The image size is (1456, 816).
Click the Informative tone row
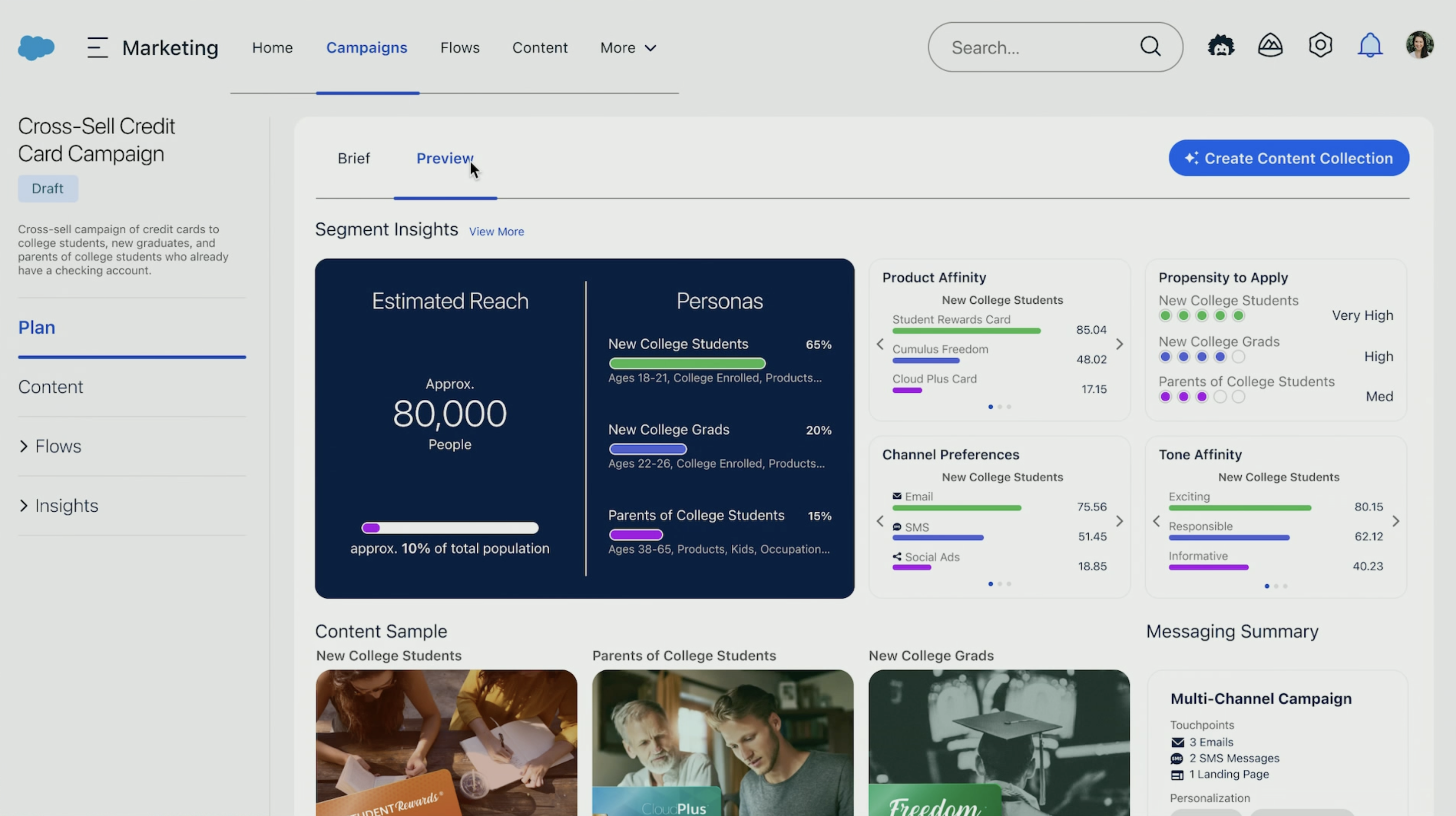(1276, 561)
